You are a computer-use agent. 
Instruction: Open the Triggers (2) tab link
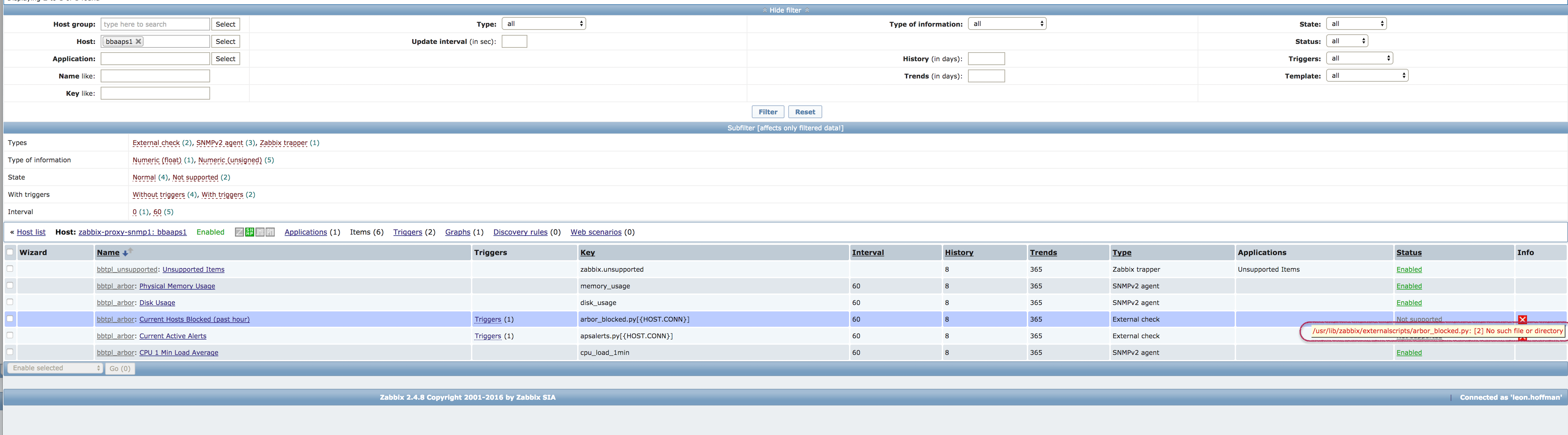coord(408,232)
